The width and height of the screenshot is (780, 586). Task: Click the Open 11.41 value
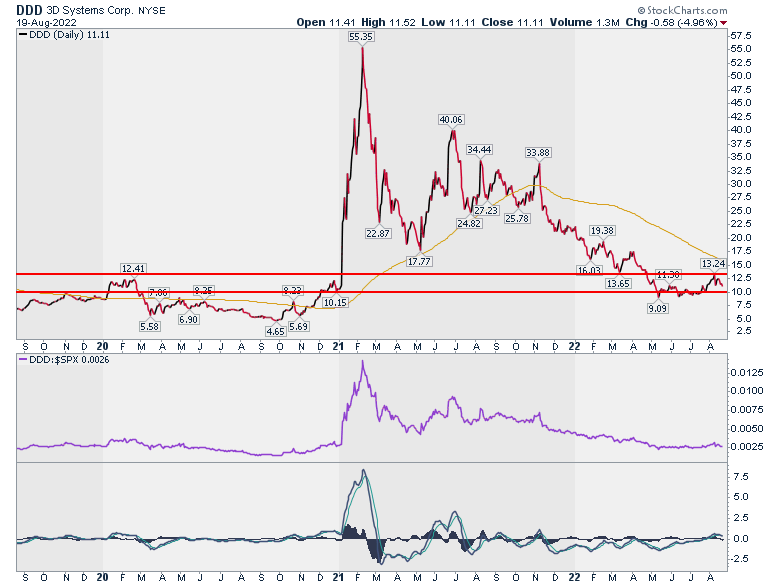(341, 22)
